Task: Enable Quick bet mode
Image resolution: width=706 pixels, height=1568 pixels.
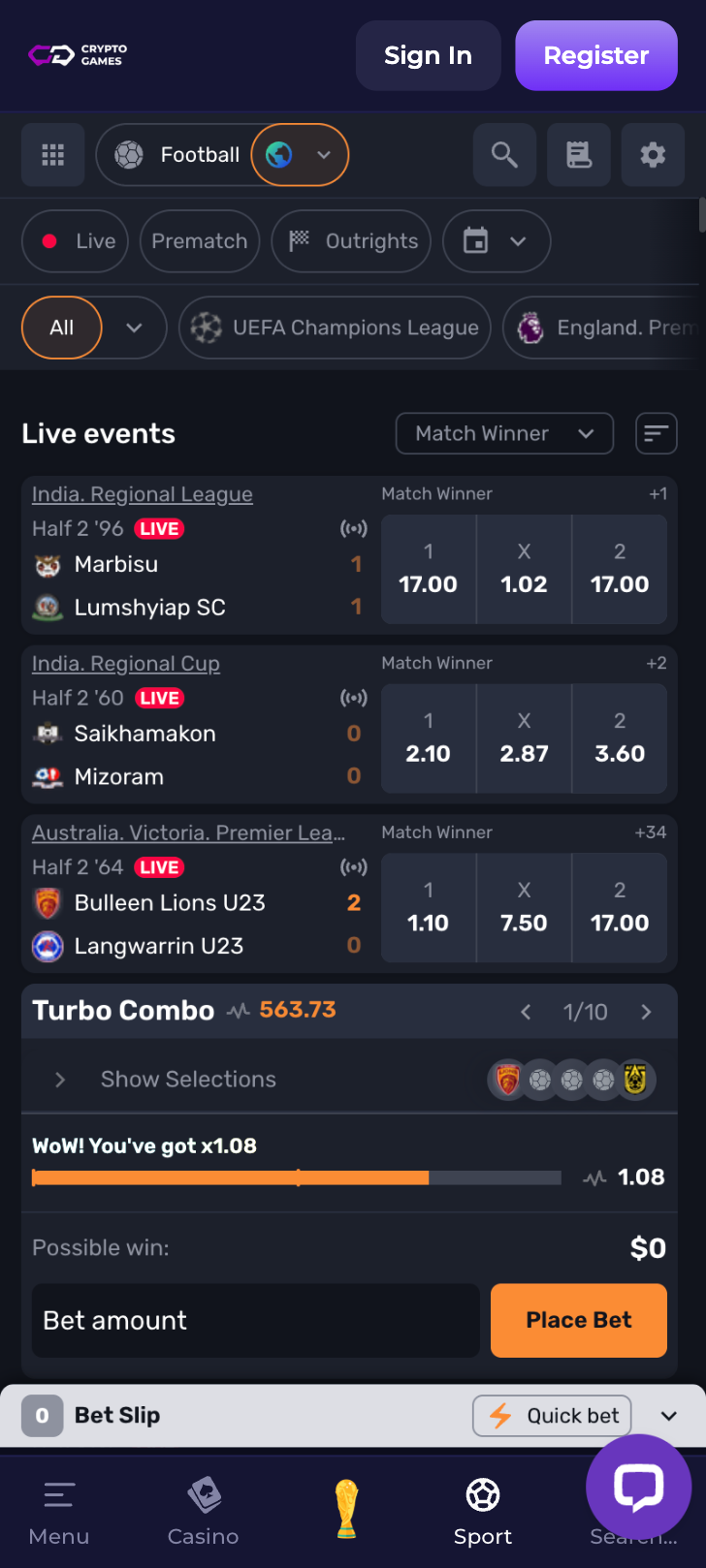Action: click(x=553, y=1416)
